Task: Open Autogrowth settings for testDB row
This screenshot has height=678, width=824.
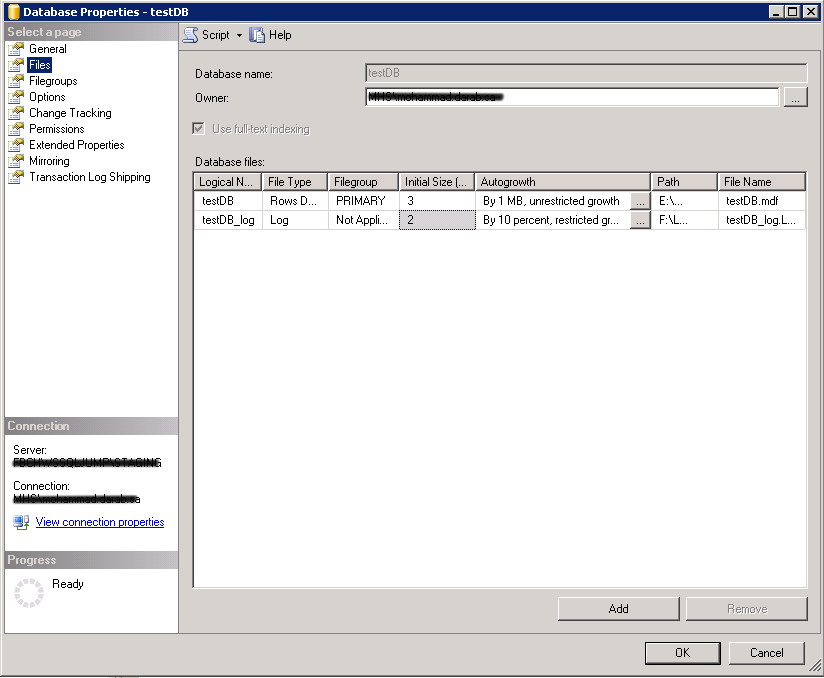Action: coord(639,200)
